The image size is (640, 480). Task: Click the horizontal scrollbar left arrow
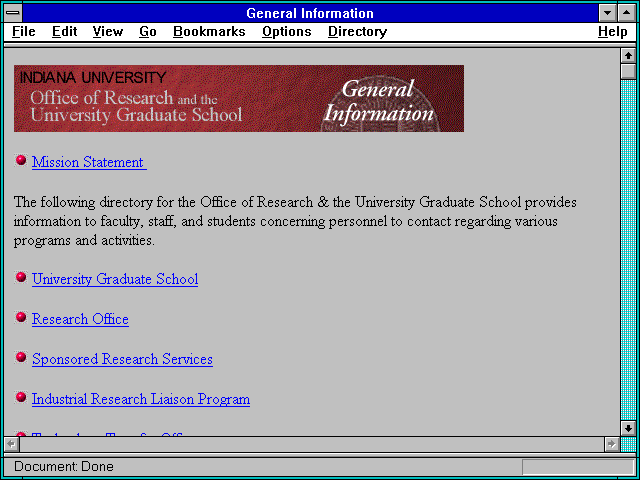[11, 444]
